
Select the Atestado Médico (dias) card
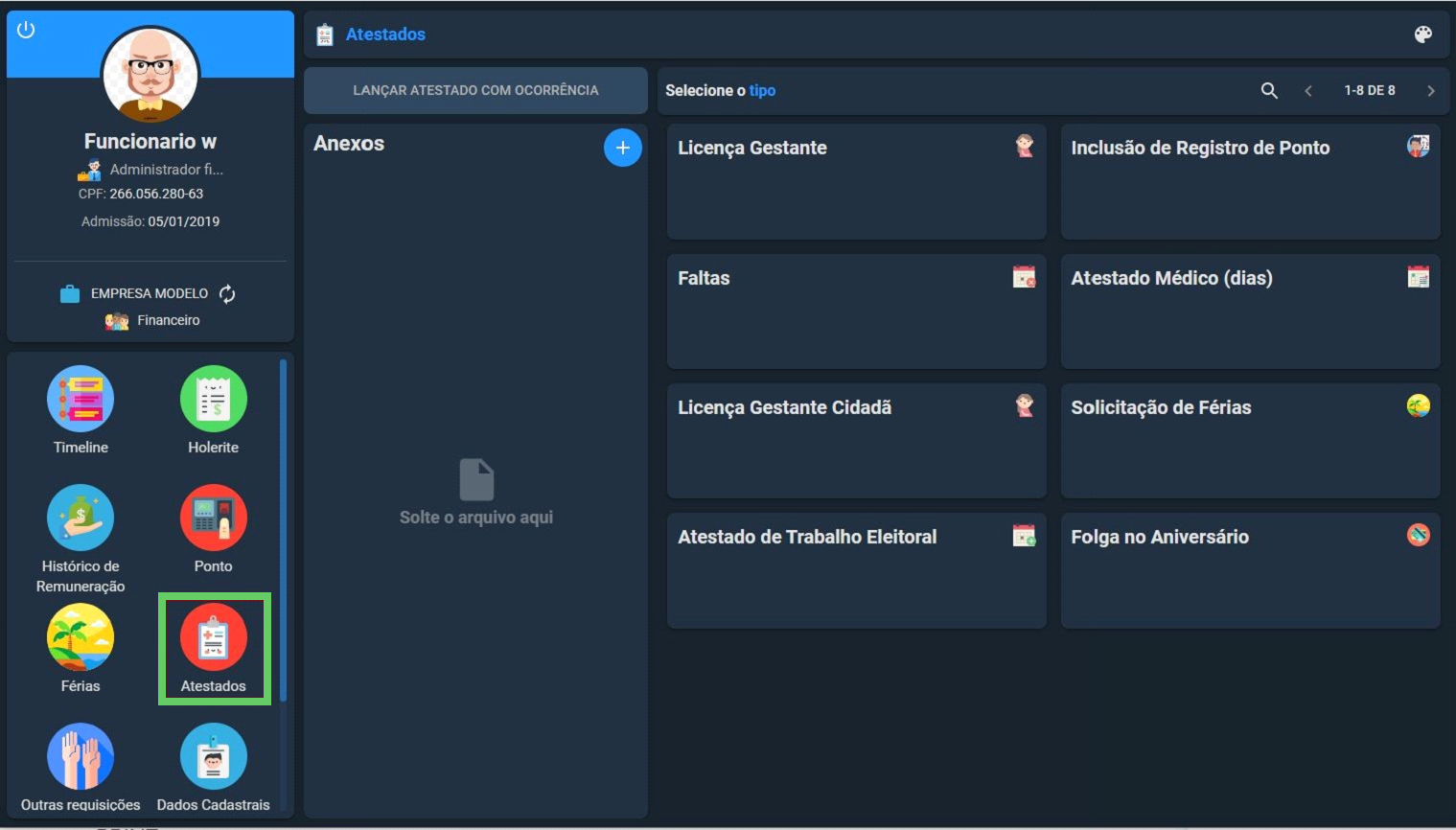click(1250, 311)
